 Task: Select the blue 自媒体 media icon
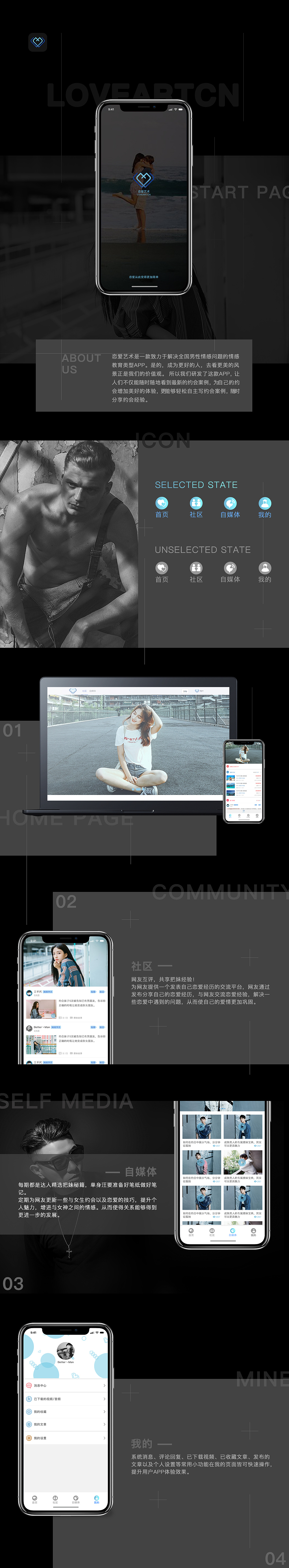point(230,503)
